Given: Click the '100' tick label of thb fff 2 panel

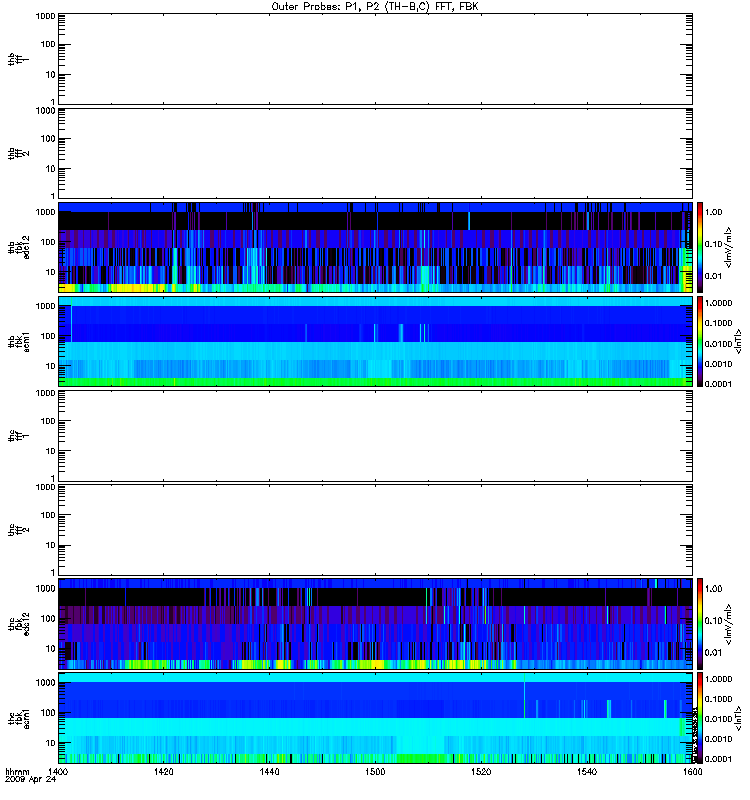Looking at the screenshot, I should [48, 139].
